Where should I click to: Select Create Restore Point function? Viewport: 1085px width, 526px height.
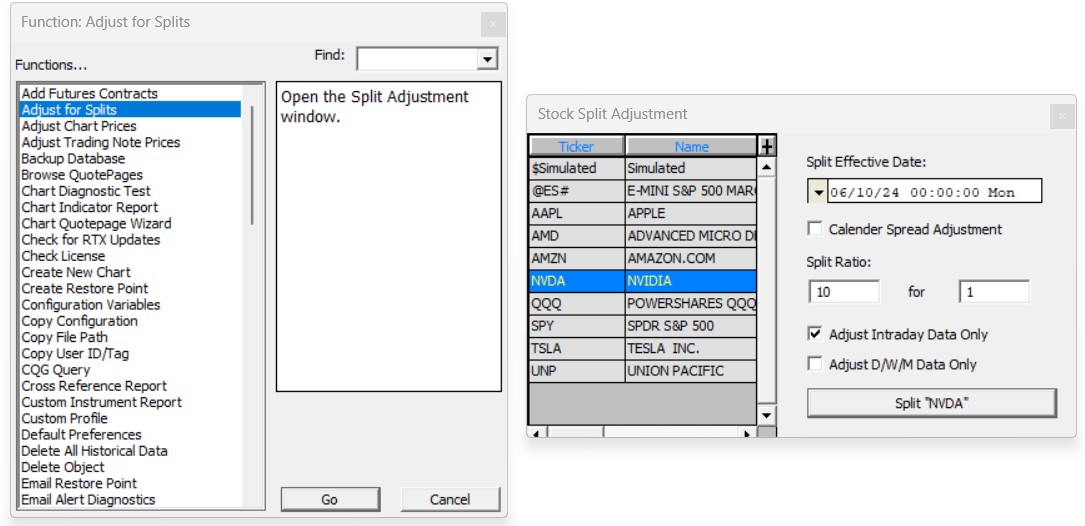pyautogui.click(x=85, y=288)
